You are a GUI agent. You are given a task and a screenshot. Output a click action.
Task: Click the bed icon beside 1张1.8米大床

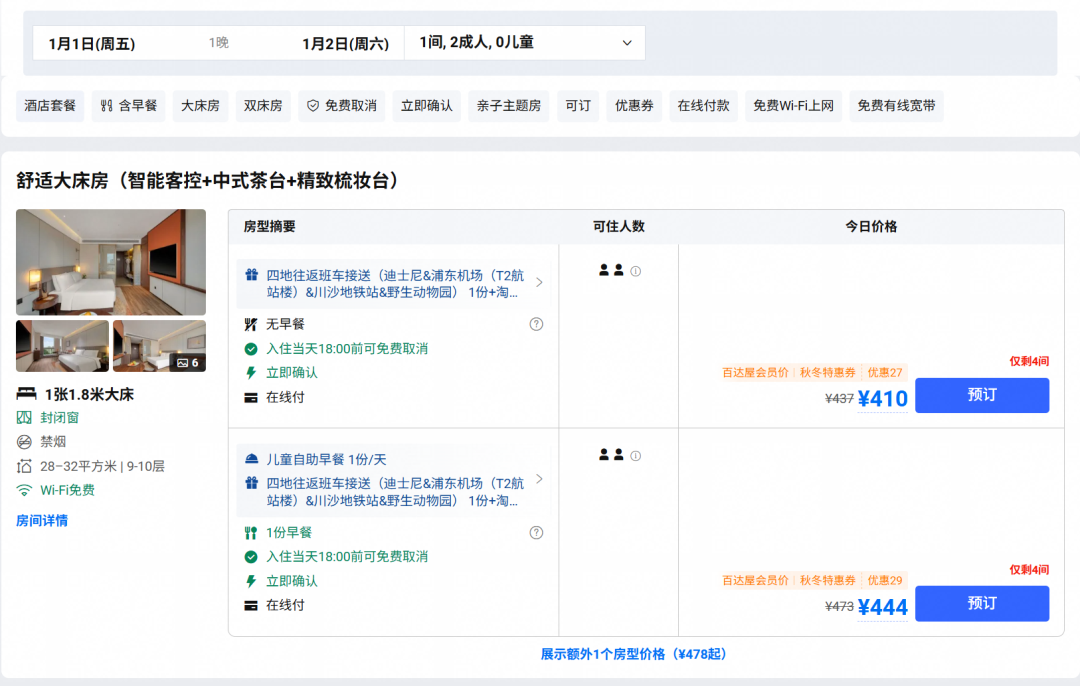(x=26, y=394)
